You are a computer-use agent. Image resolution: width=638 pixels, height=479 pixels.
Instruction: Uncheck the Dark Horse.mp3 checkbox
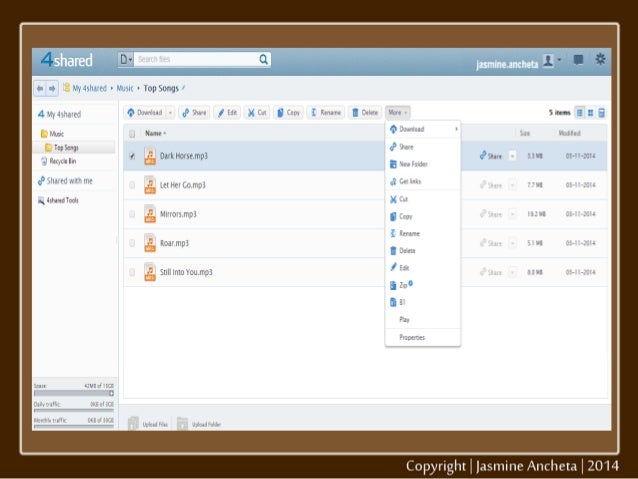(132, 156)
